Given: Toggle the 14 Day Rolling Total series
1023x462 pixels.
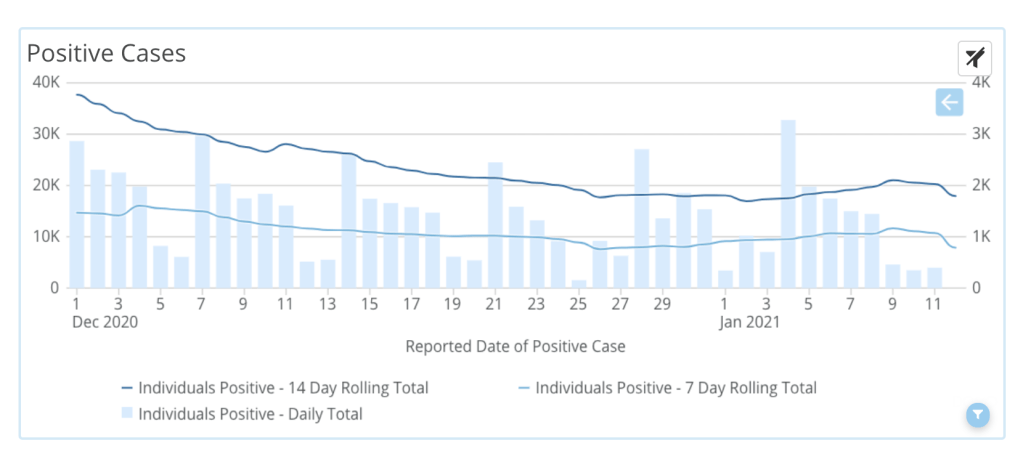Looking at the screenshot, I should [x=283, y=388].
